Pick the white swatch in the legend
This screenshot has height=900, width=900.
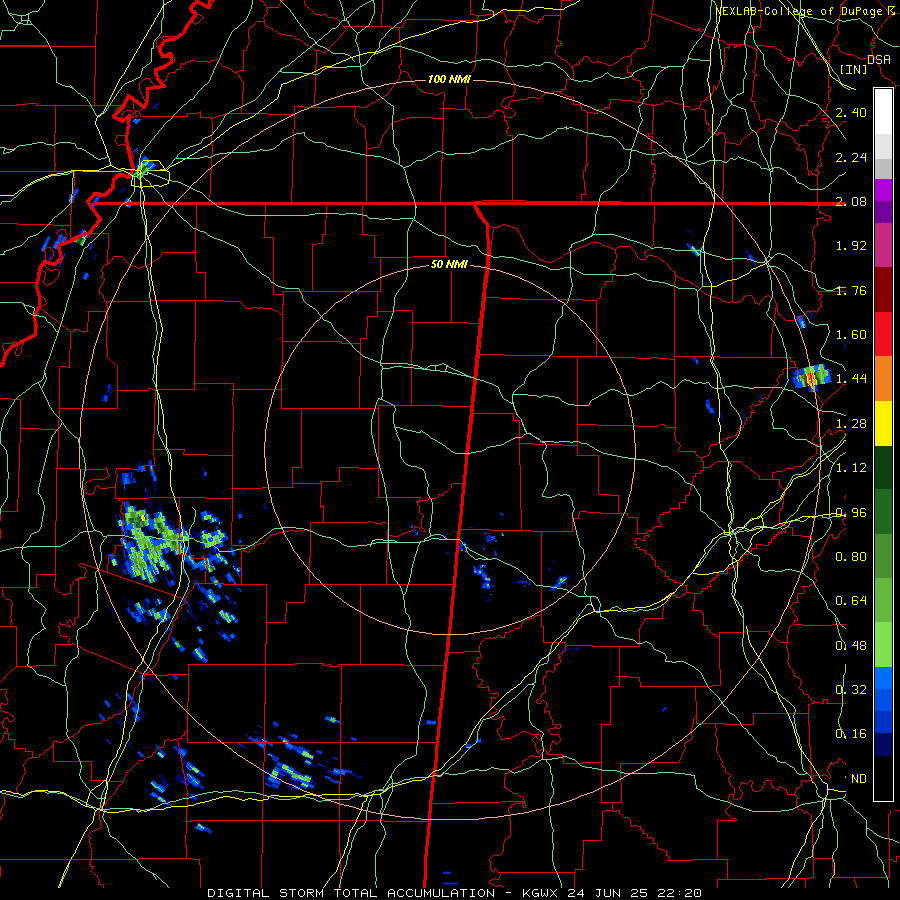point(883,112)
